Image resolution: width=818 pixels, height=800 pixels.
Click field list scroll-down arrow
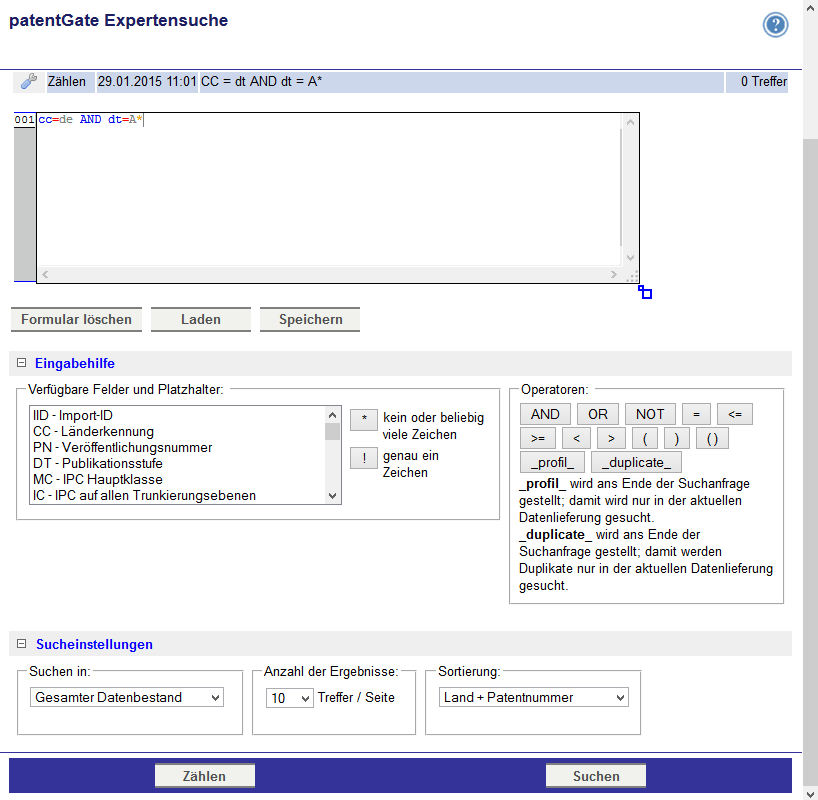pyautogui.click(x=332, y=496)
